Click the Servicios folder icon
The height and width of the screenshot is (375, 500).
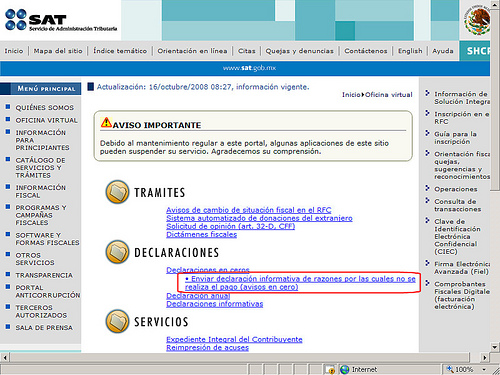pyautogui.click(x=117, y=321)
